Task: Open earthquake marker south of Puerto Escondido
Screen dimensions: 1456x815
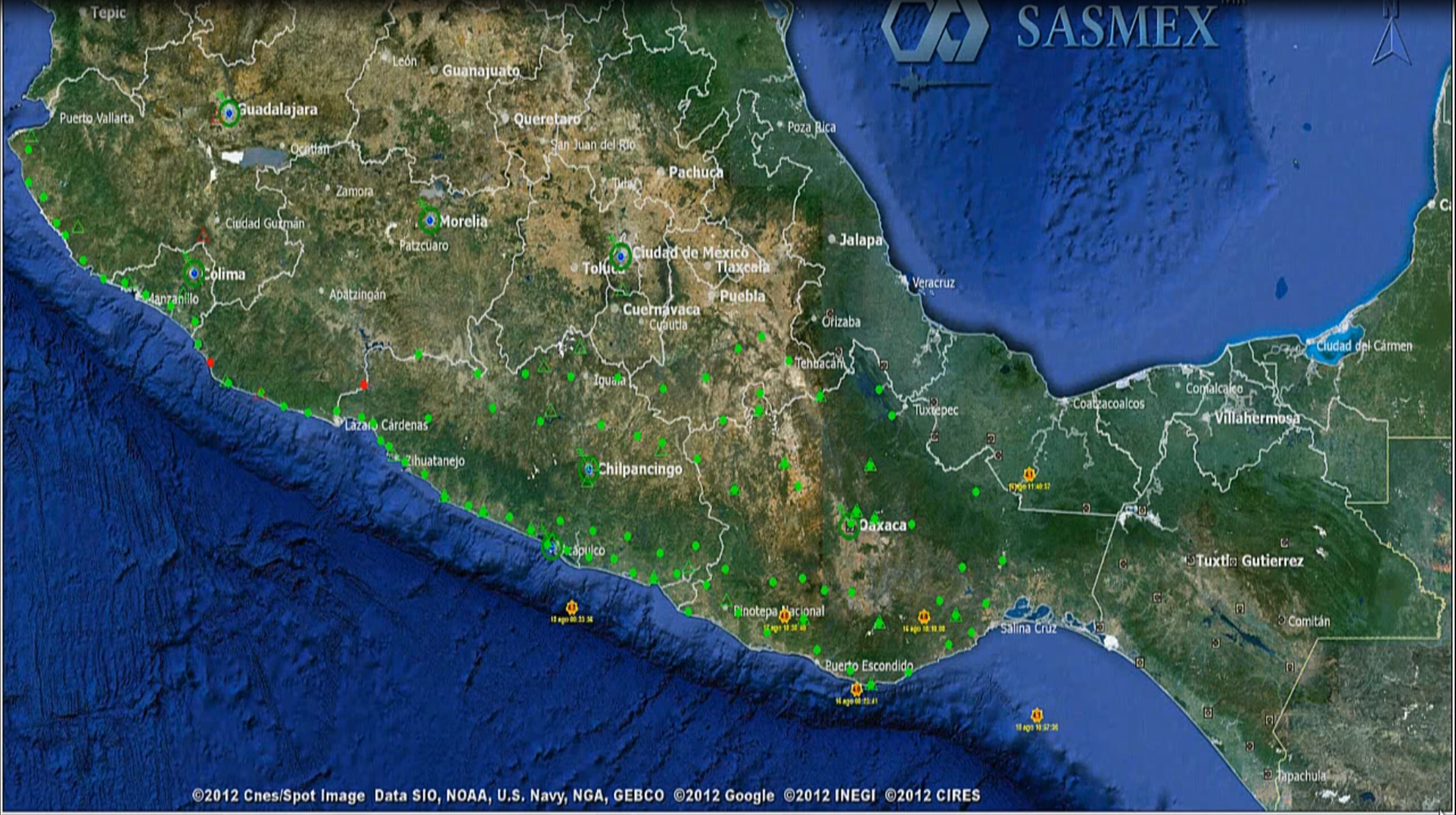Action: tap(856, 689)
